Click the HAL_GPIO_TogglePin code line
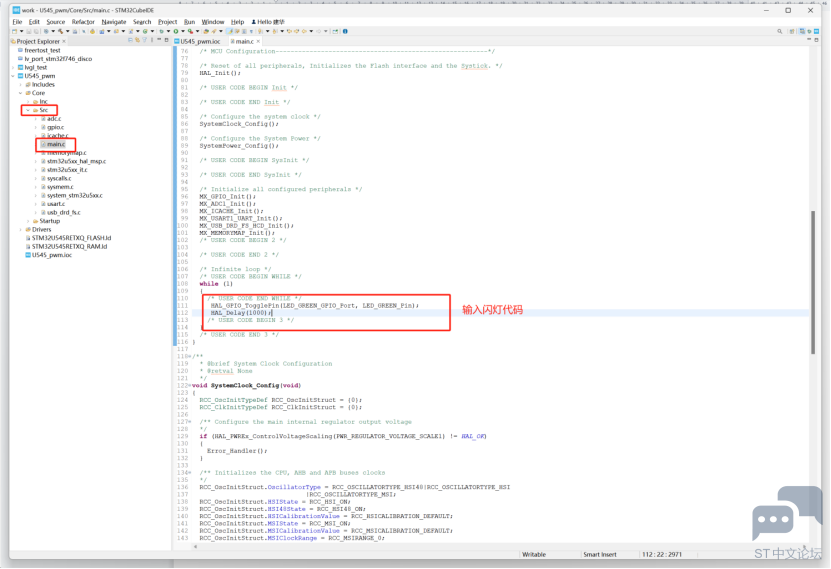 click(314, 306)
